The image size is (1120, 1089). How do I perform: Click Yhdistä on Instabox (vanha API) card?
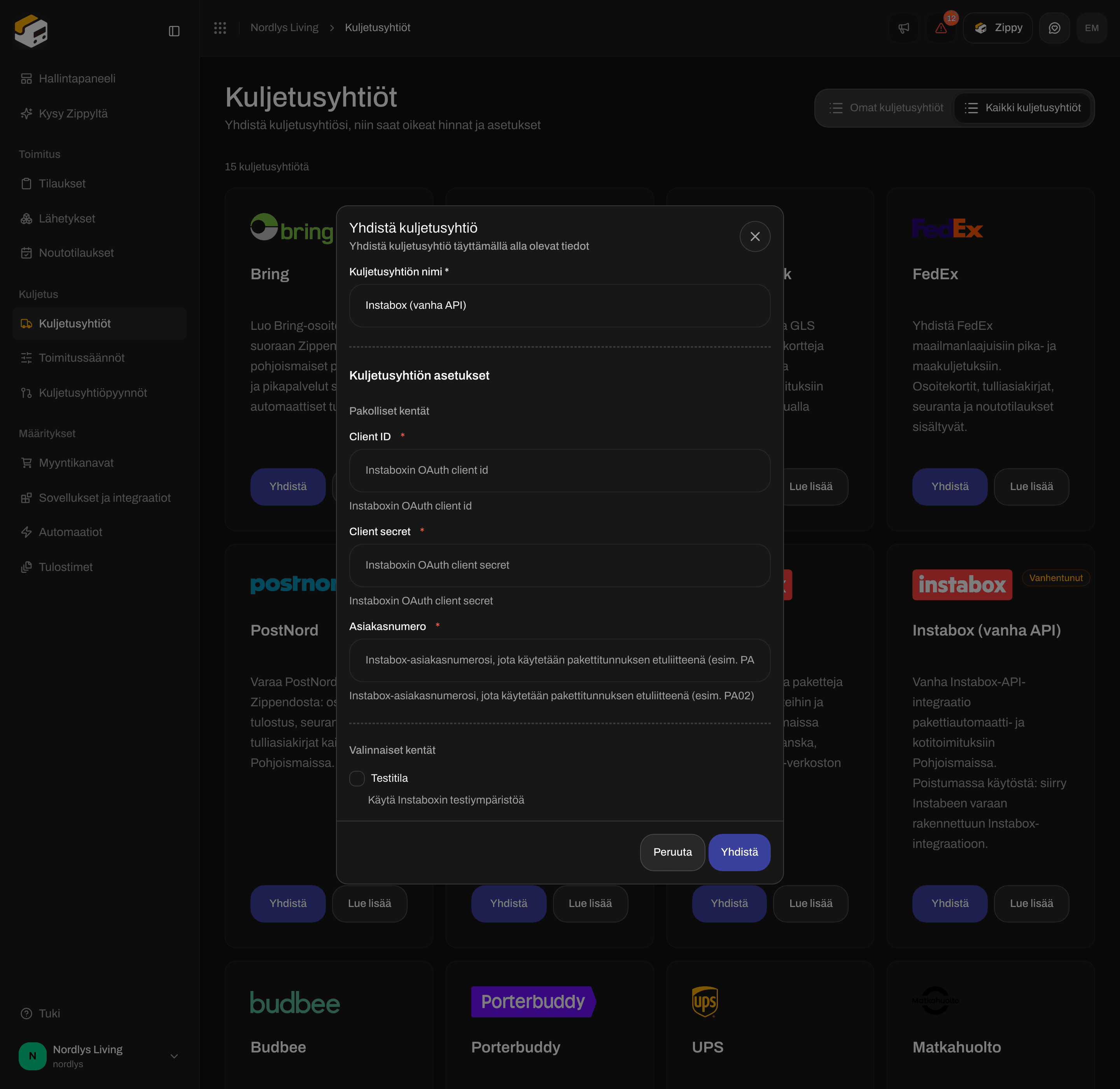click(950, 904)
